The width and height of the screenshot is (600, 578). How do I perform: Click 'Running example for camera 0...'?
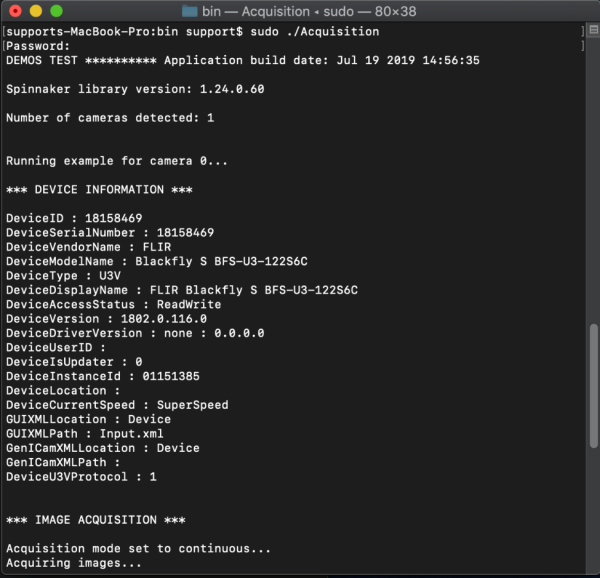[x=117, y=161]
